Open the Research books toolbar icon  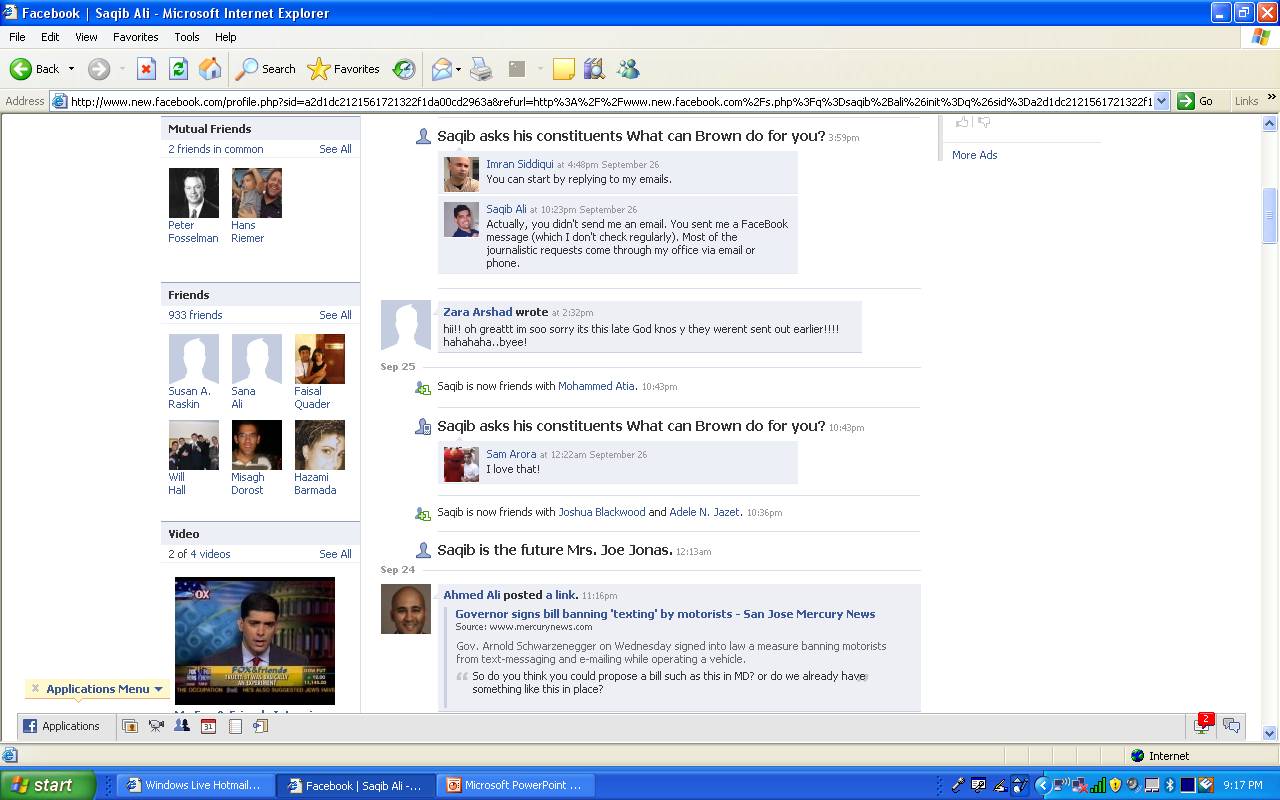click(x=595, y=69)
